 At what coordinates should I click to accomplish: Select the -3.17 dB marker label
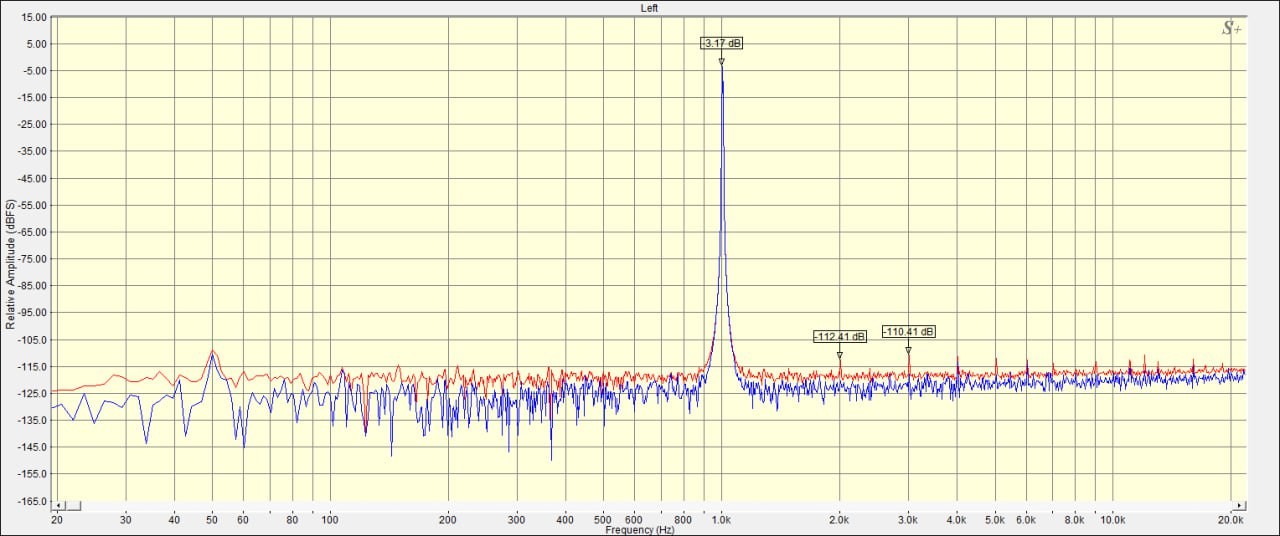click(x=721, y=43)
